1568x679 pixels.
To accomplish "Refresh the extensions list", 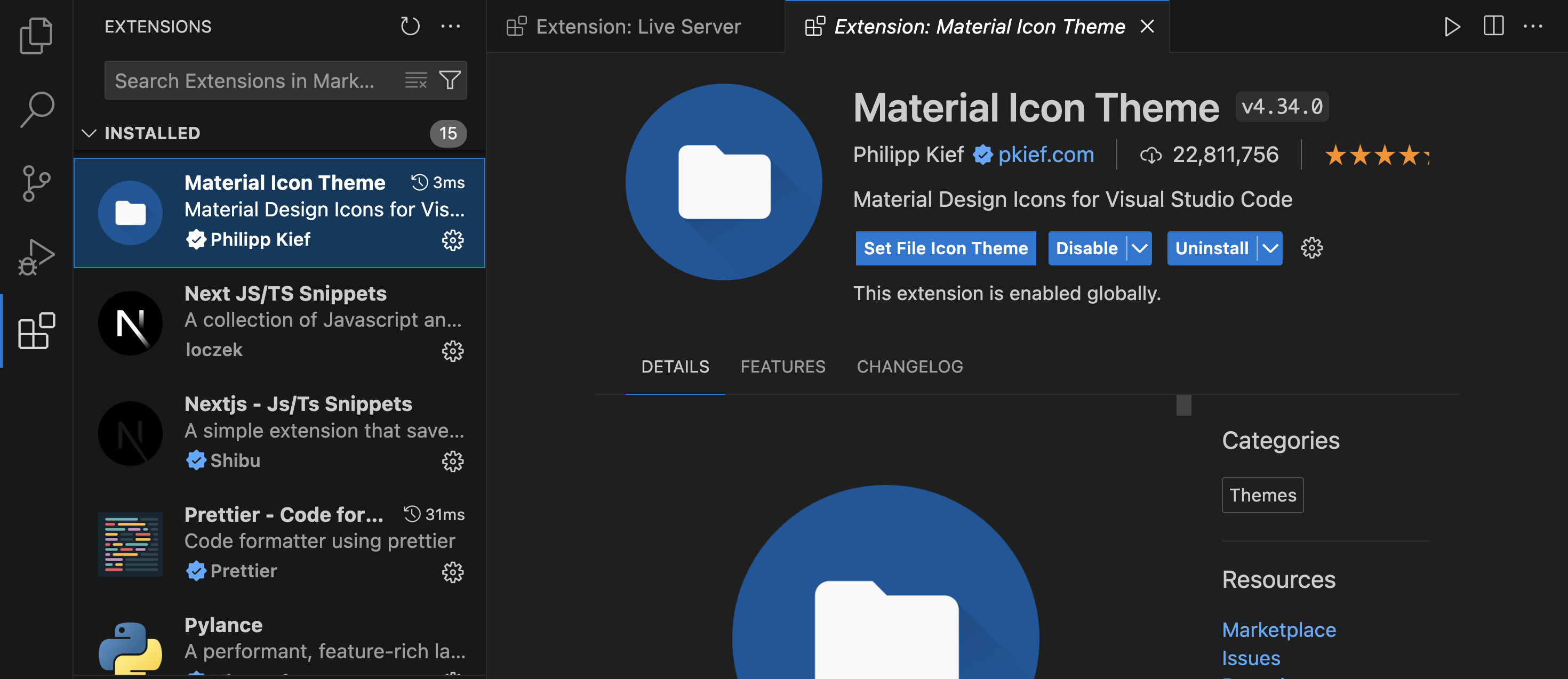I will pyautogui.click(x=410, y=27).
